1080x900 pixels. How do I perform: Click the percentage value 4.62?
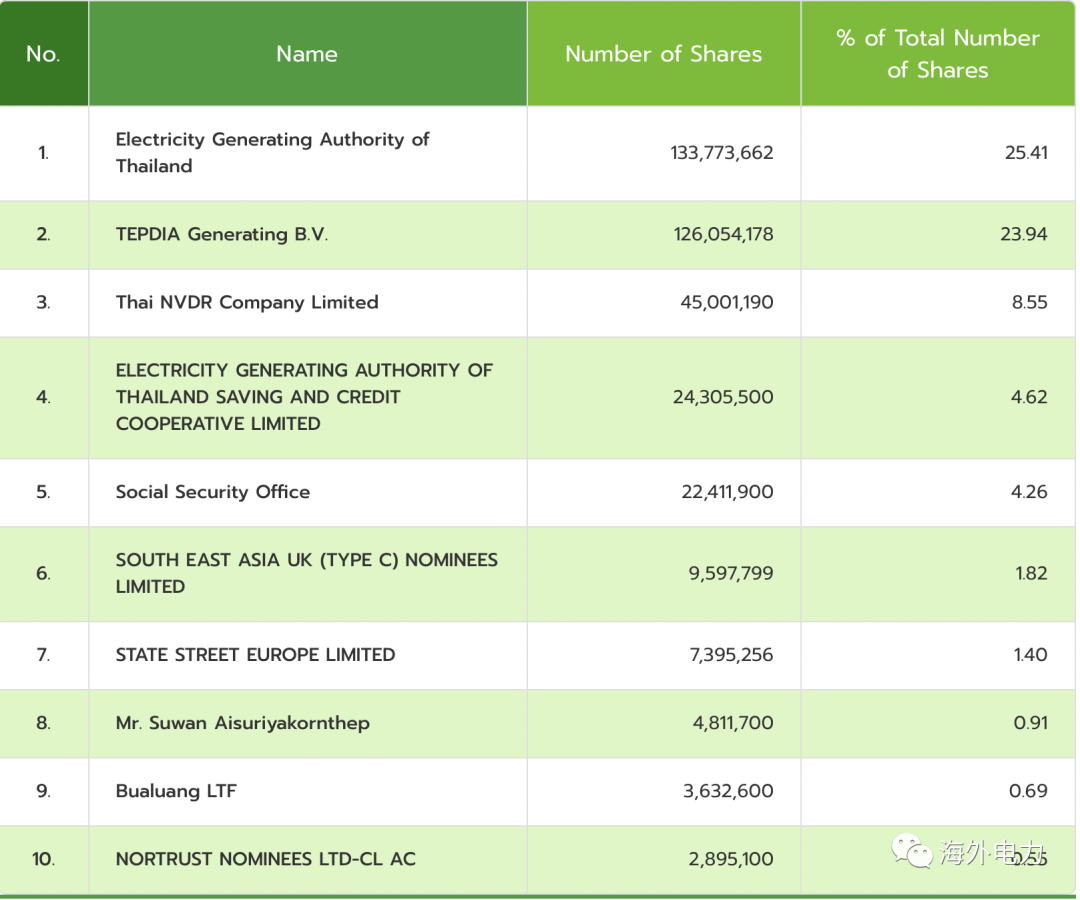[x=1028, y=397]
